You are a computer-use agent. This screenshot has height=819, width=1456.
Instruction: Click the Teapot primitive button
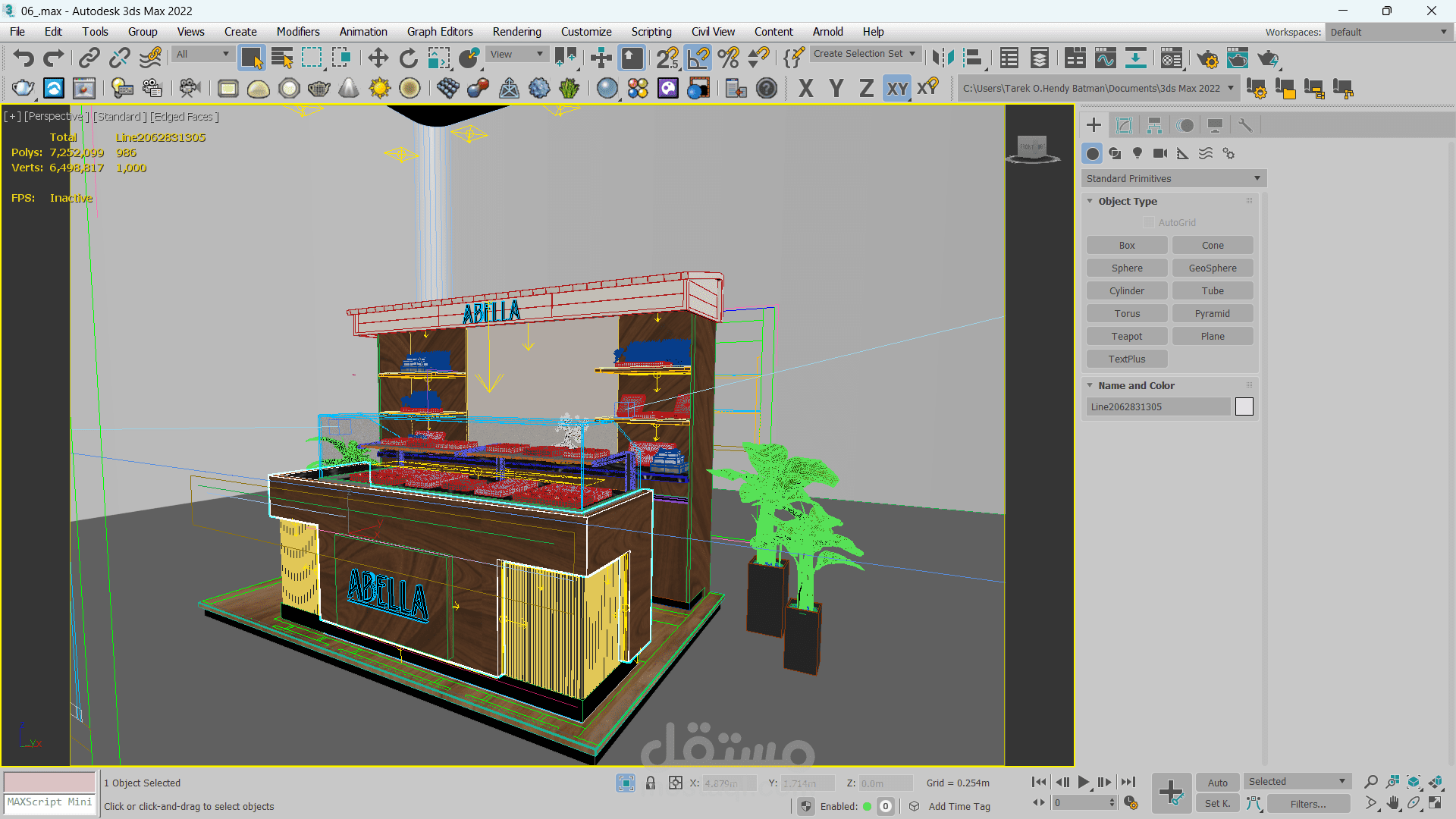pos(1126,336)
